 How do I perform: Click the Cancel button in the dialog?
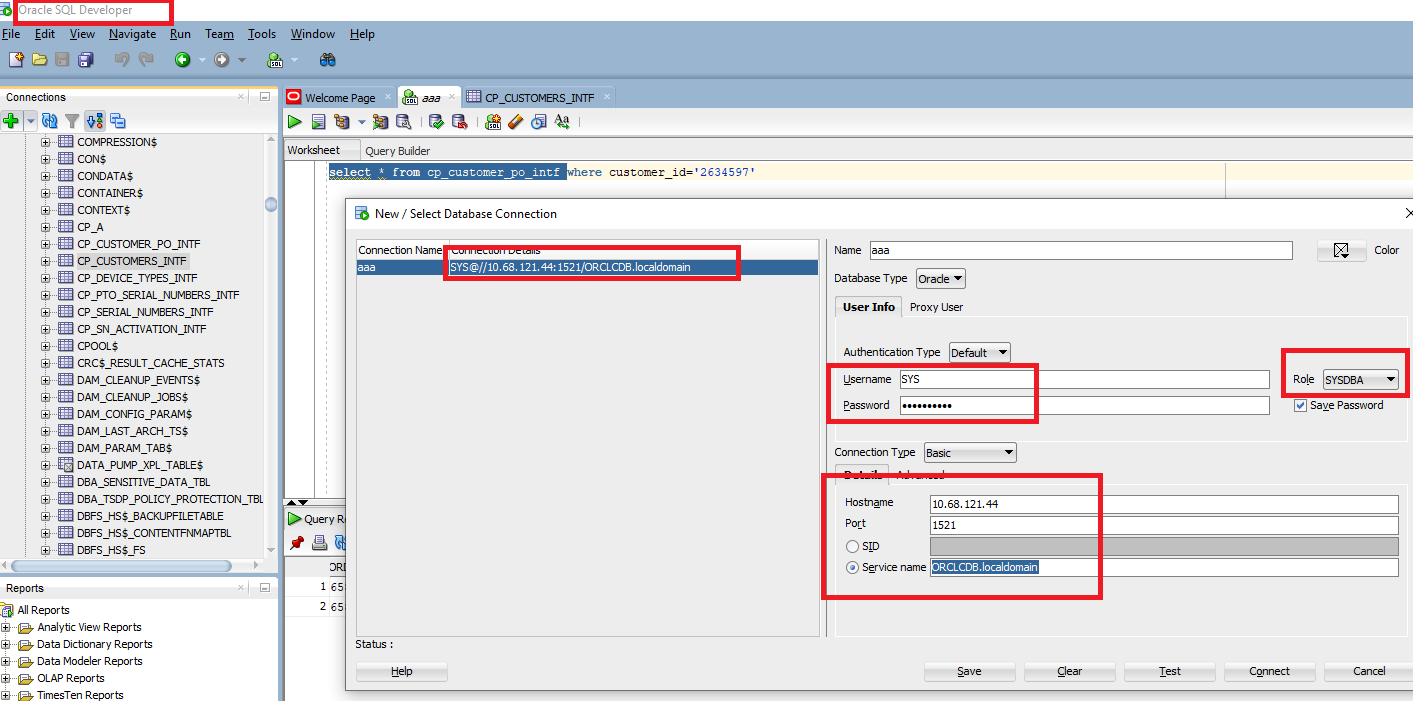coord(1369,671)
